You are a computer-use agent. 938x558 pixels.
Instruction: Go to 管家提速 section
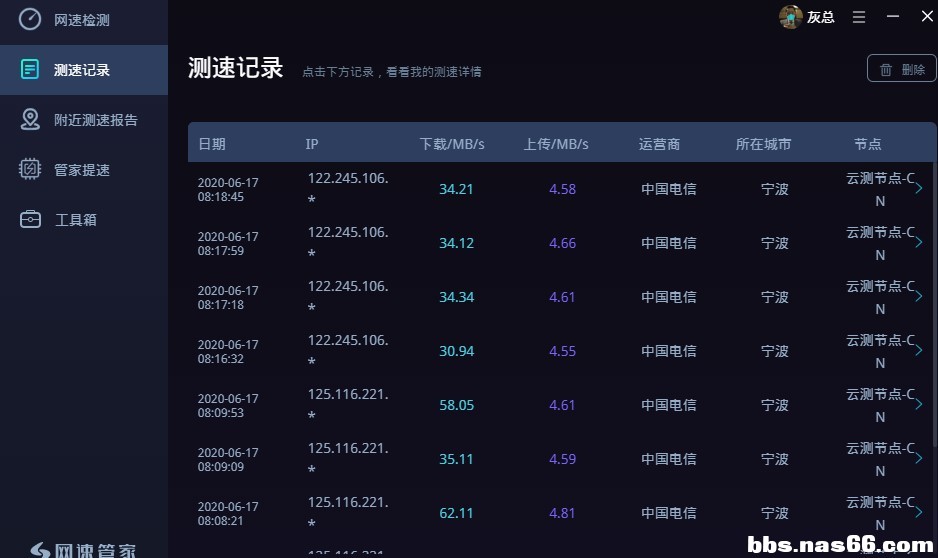tap(84, 169)
